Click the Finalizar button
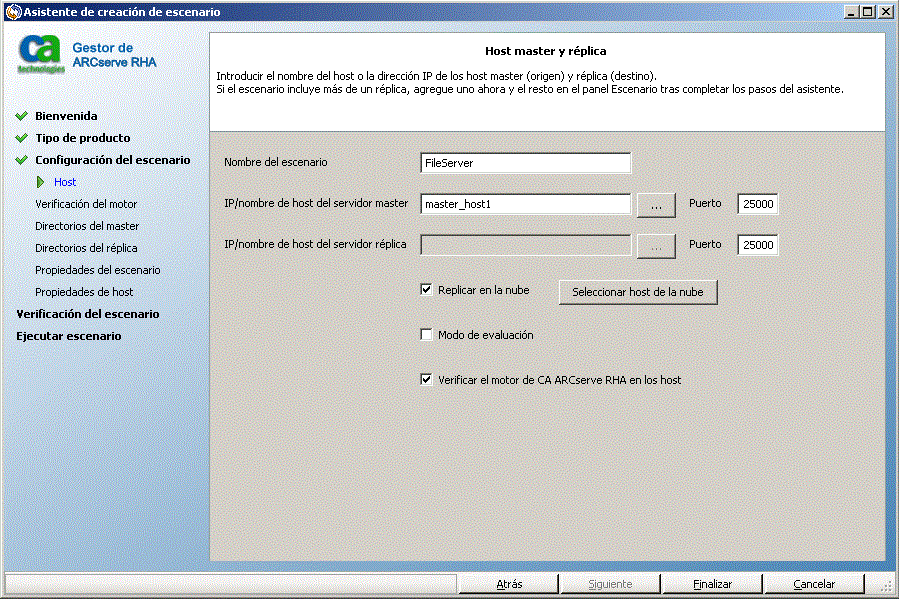Screen dimensions: 899x600 (711, 583)
